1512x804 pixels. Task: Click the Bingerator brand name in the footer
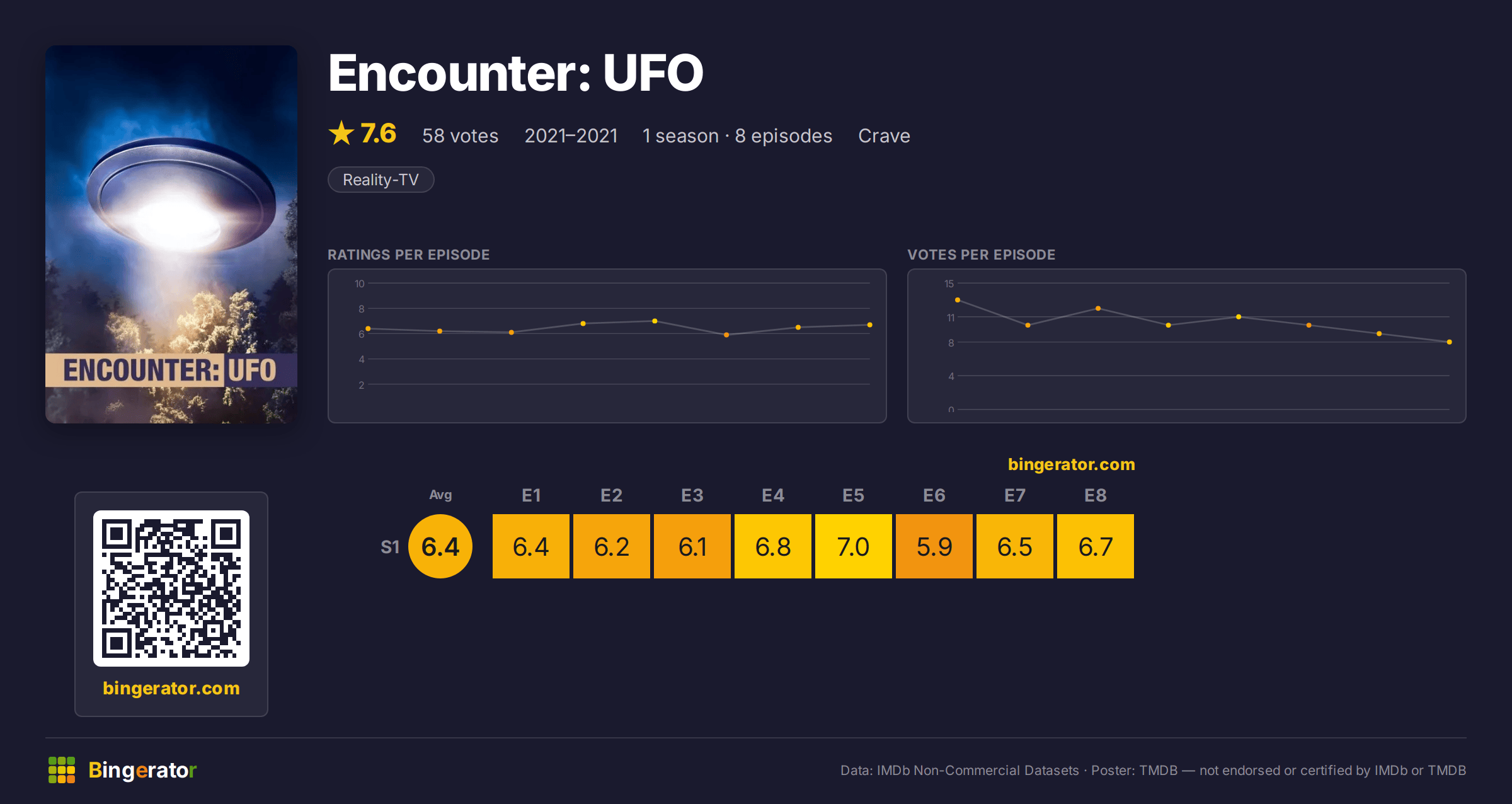pyautogui.click(x=142, y=770)
